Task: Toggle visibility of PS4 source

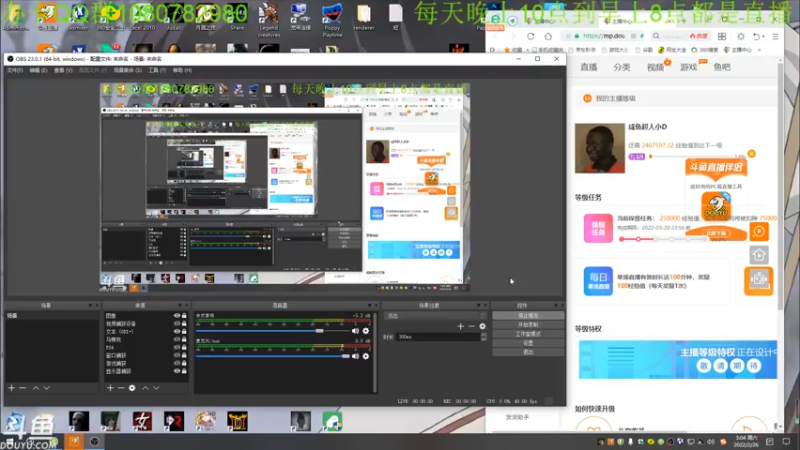Action: click(x=177, y=347)
